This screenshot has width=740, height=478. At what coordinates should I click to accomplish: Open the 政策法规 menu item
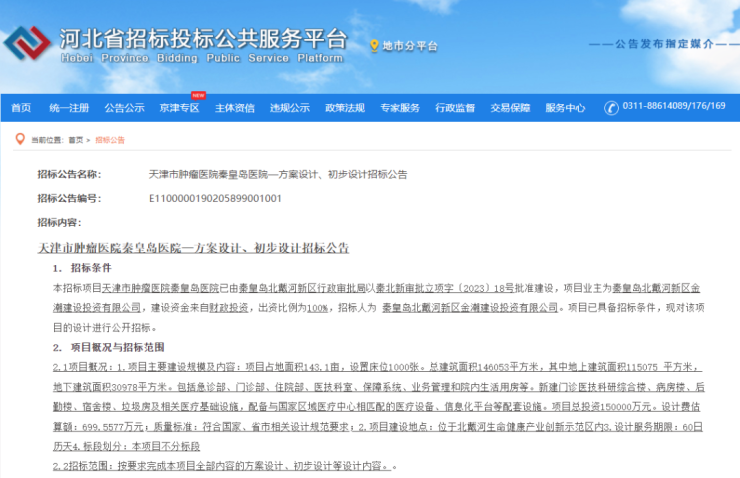pyautogui.click(x=345, y=108)
